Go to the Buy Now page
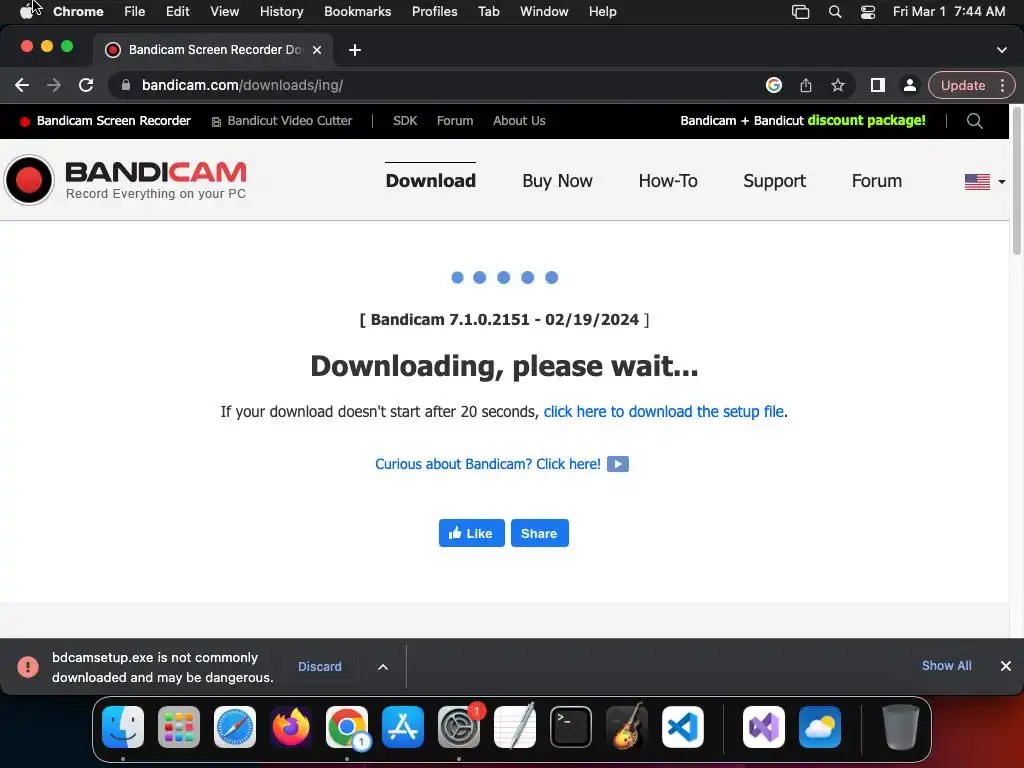 (557, 181)
